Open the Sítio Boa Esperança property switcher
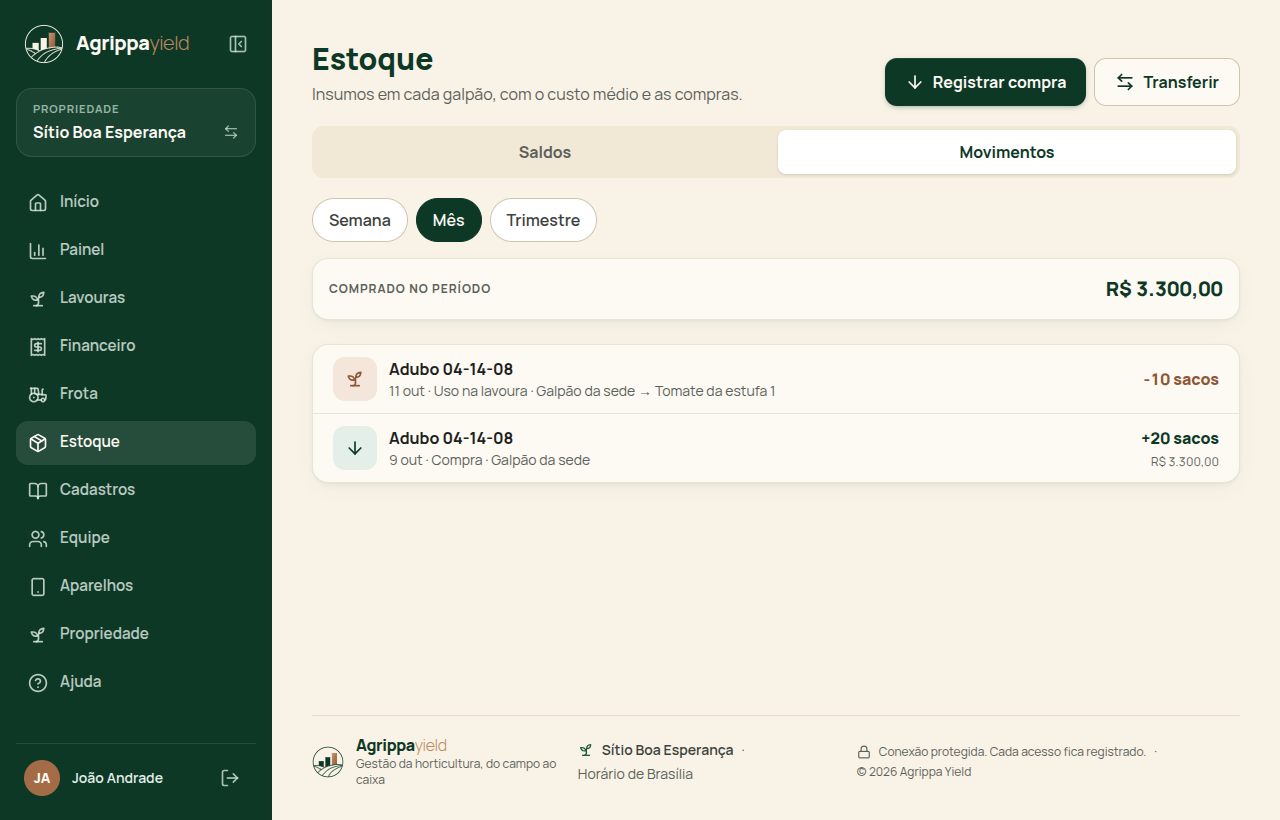The image size is (1280, 820). click(x=136, y=123)
